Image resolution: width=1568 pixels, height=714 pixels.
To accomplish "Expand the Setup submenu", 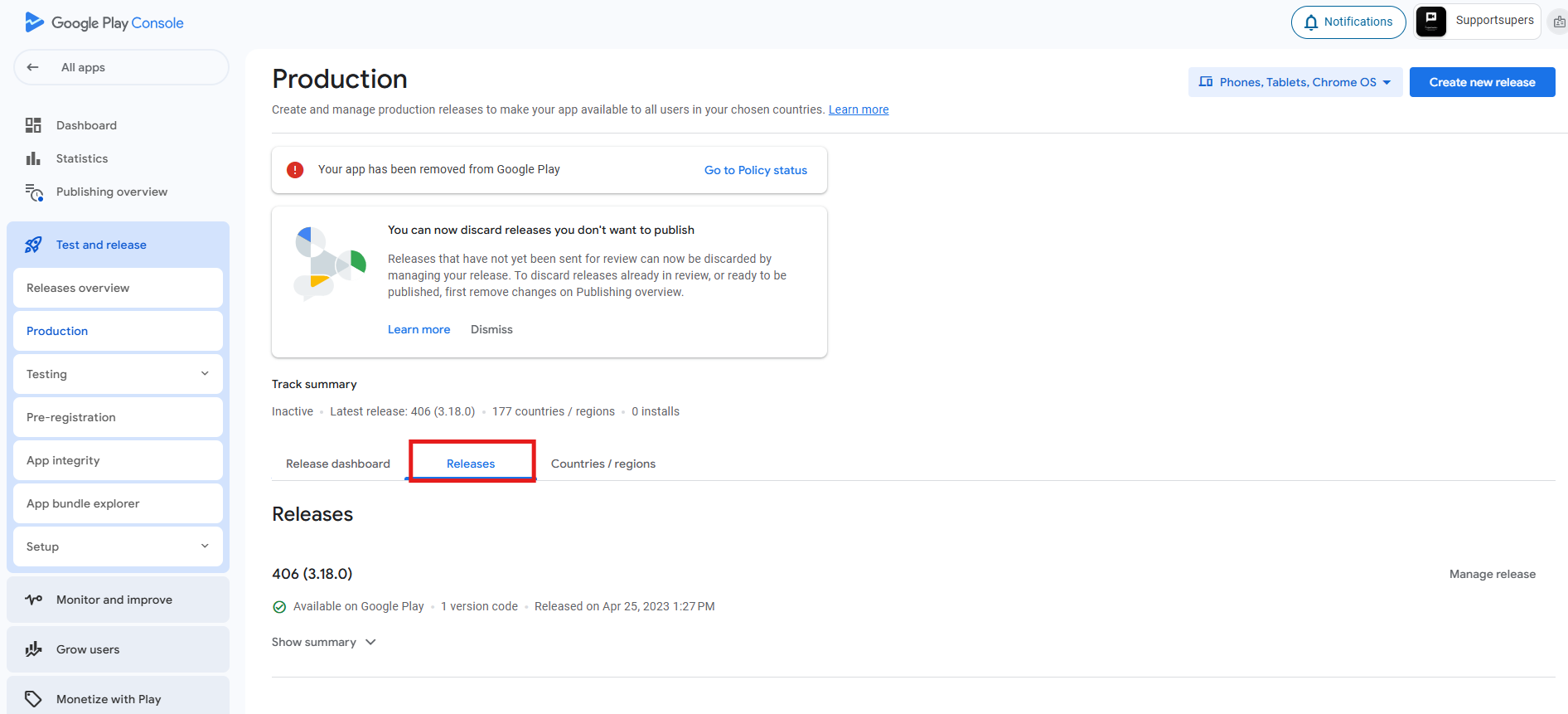I will 205,546.
